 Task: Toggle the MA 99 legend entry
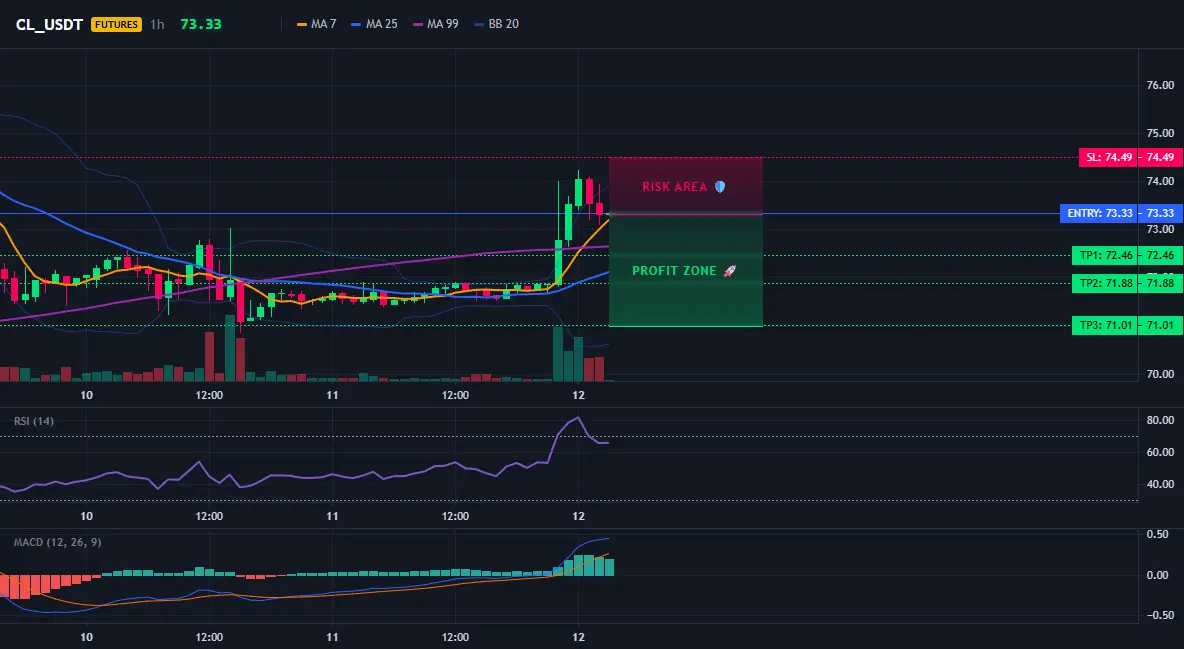(436, 24)
